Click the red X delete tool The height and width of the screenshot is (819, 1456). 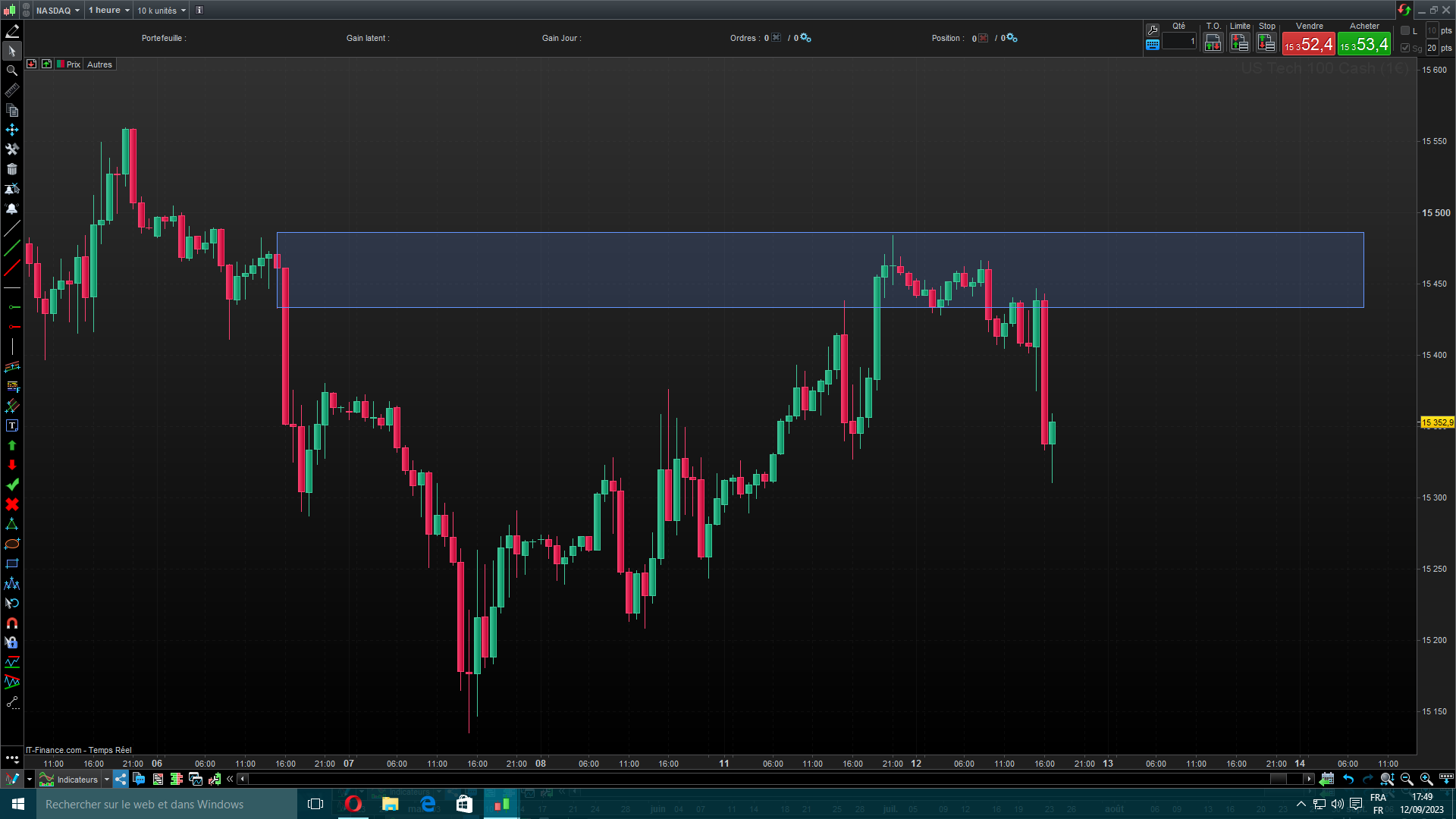pyautogui.click(x=12, y=504)
